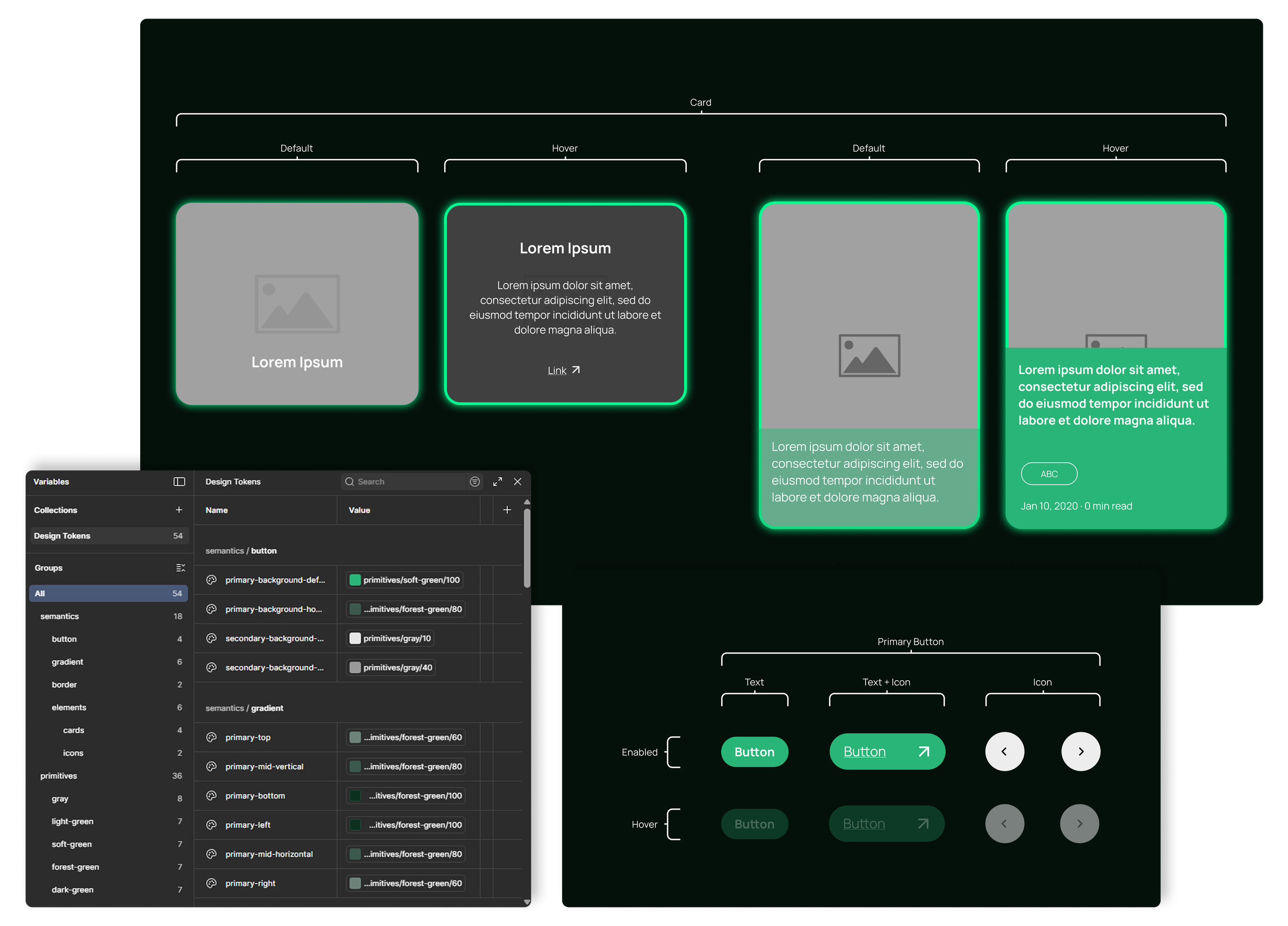
Task: Click the ABC tag on hover card
Action: 1048,474
